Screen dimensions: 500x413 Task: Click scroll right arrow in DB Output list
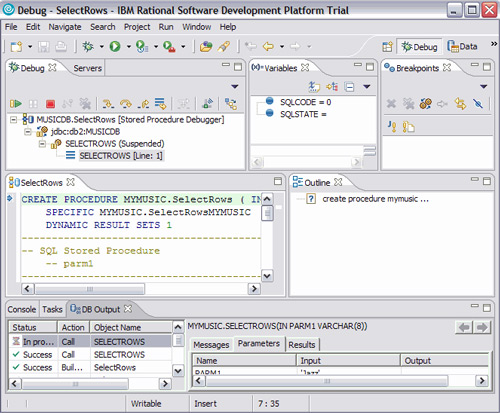pyautogui.click(x=165, y=384)
